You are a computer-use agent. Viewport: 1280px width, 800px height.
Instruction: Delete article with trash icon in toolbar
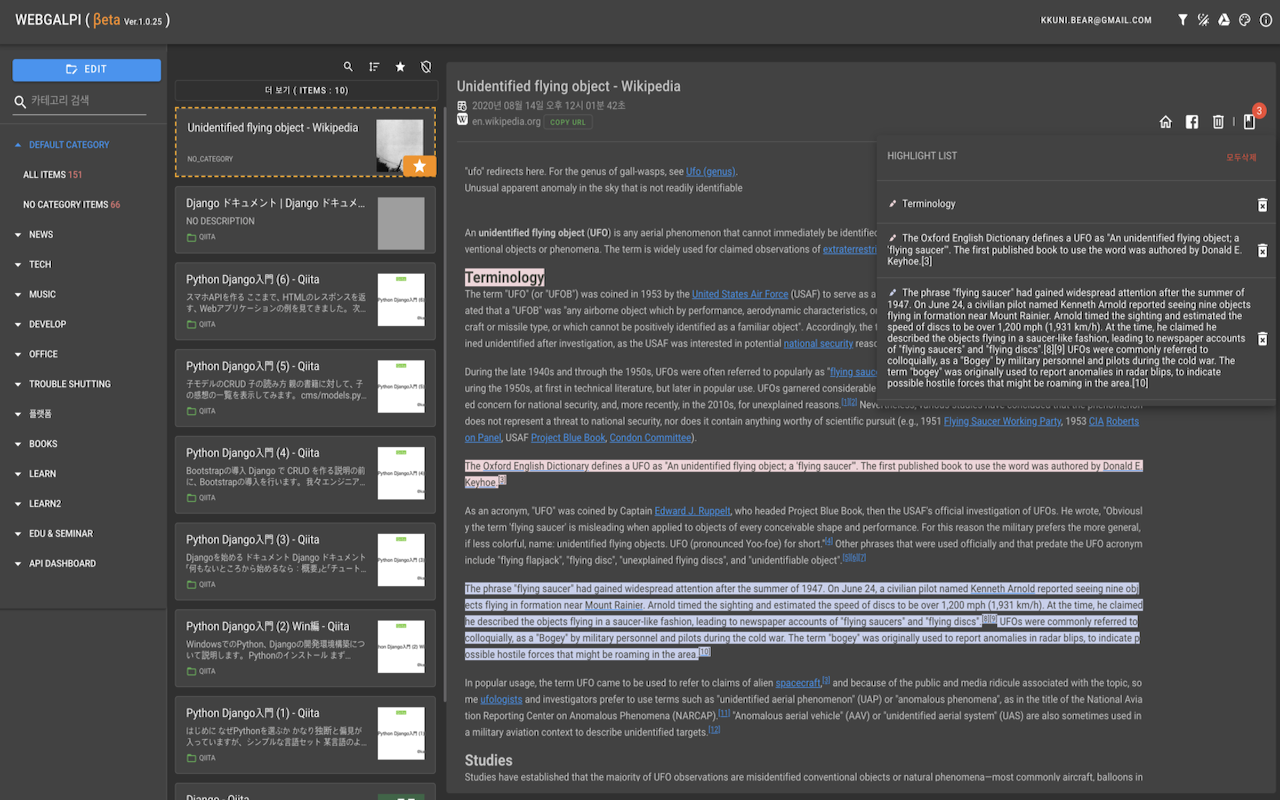[x=1218, y=122]
